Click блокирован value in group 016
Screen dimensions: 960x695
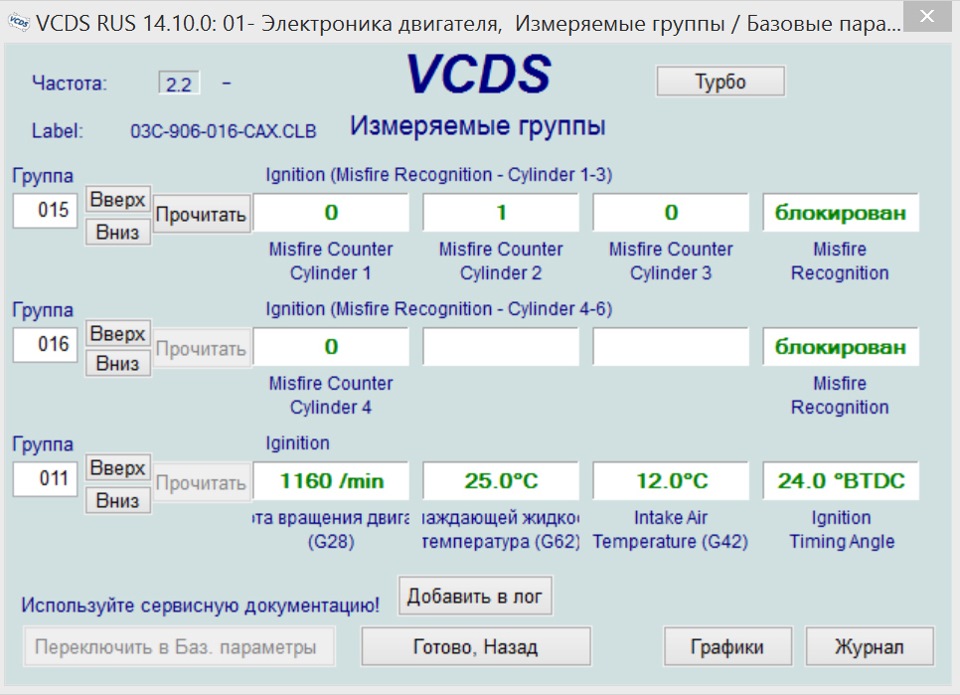coord(841,347)
